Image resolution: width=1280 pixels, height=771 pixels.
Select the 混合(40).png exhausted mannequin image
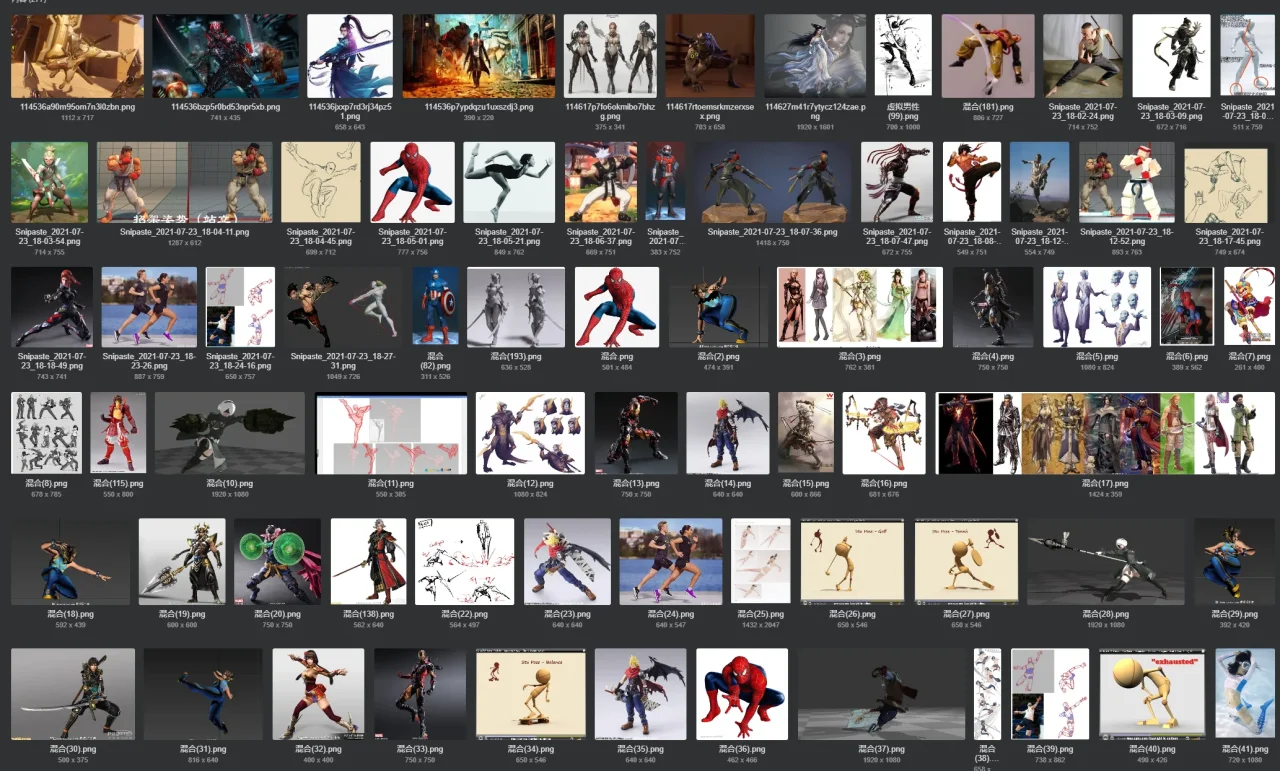coord(1152,694)
